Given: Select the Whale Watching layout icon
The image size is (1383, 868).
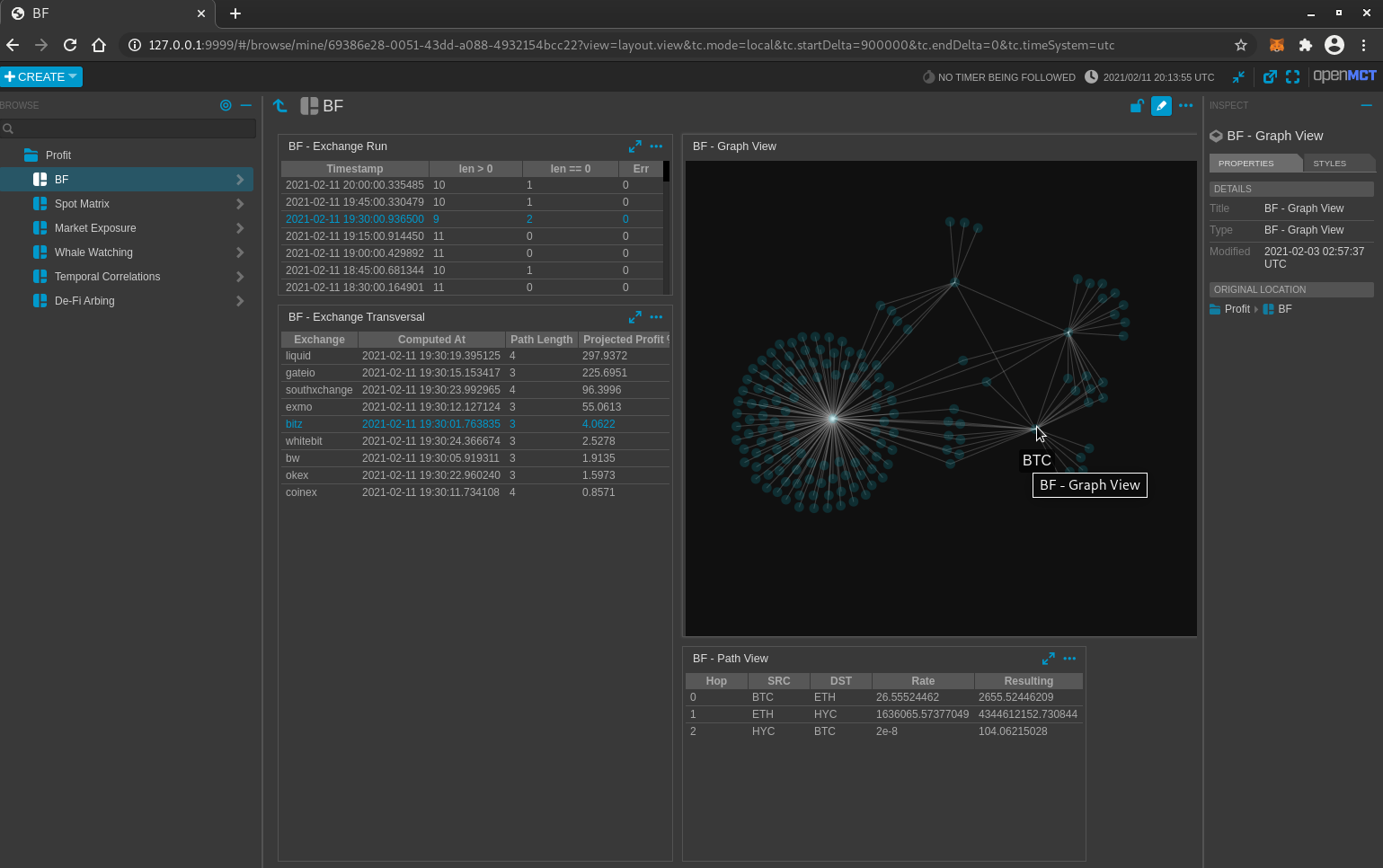Looking at the screenshot, I should pos(40,252).
